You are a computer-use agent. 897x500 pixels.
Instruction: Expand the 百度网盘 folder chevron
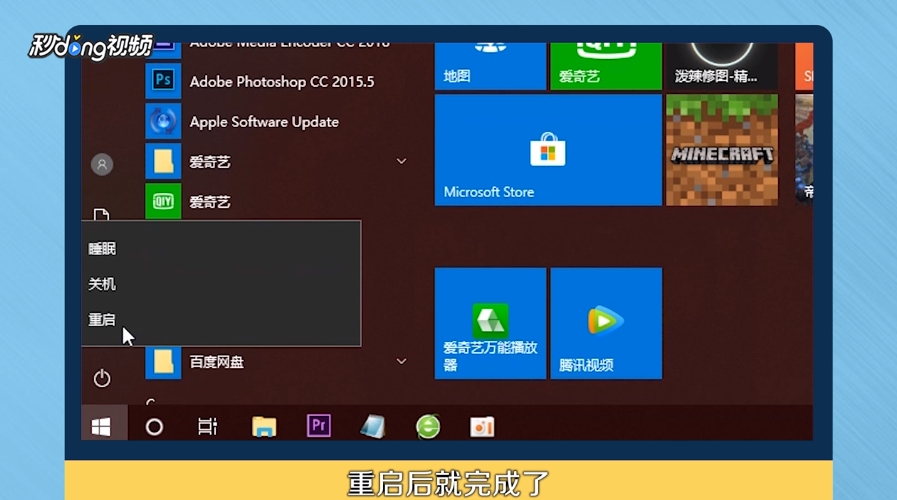point(402,362)
